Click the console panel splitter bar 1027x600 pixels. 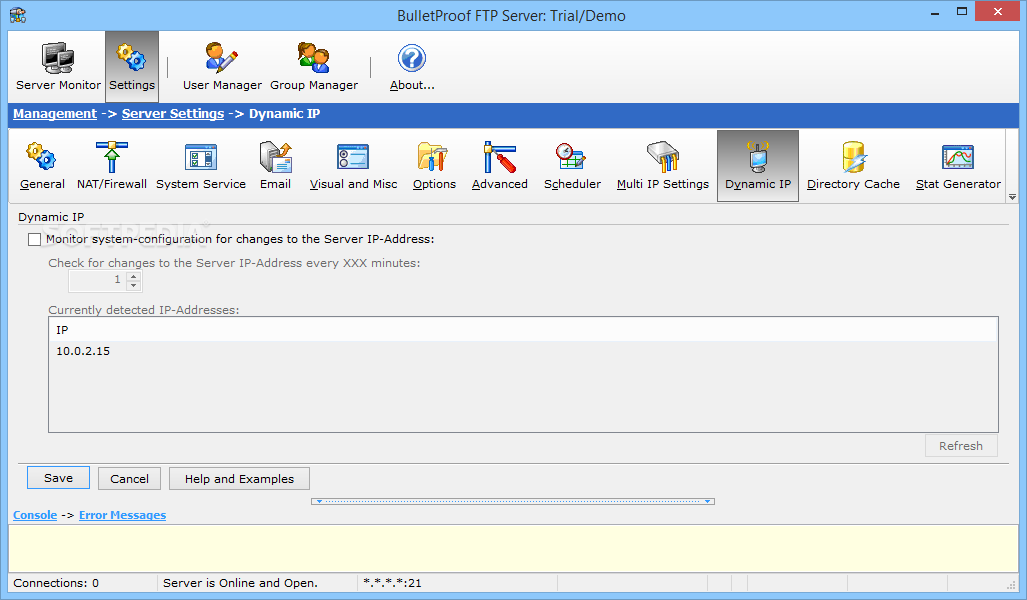point(513,501)
